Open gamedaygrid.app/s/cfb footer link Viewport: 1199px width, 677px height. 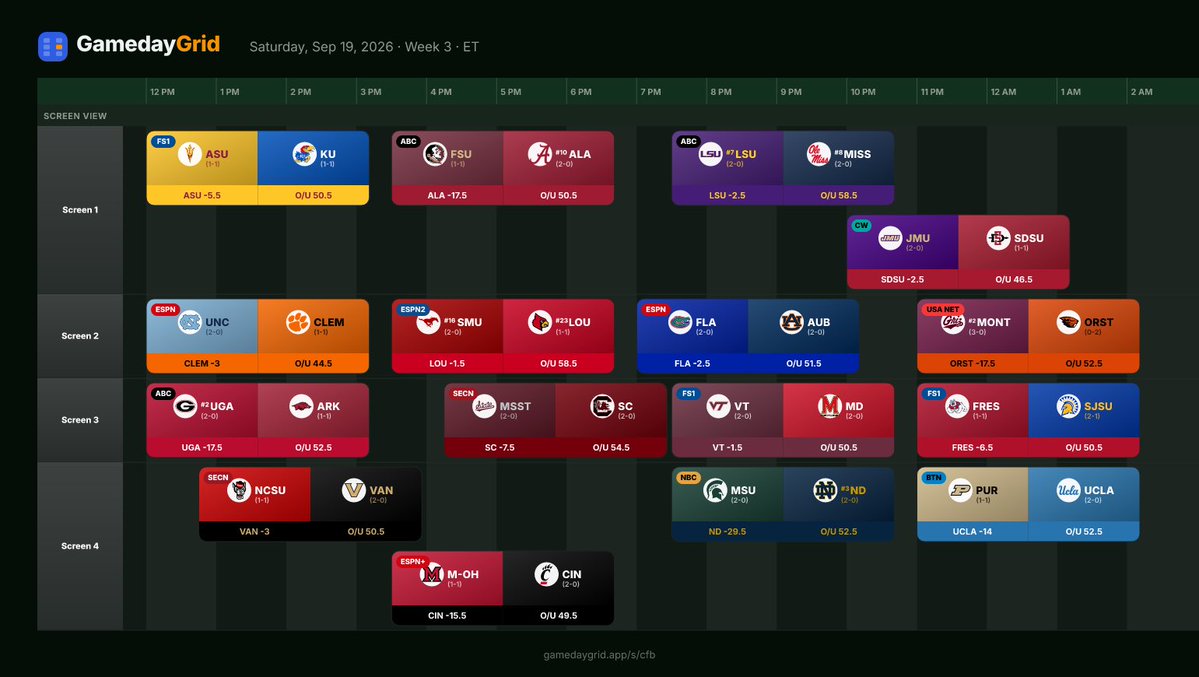click(x=600, y=655)
